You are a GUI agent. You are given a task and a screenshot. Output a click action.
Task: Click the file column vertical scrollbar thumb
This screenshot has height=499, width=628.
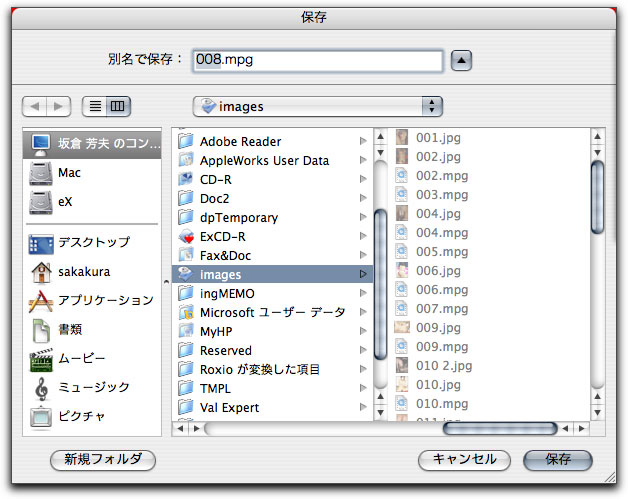[x=597, y=197]
